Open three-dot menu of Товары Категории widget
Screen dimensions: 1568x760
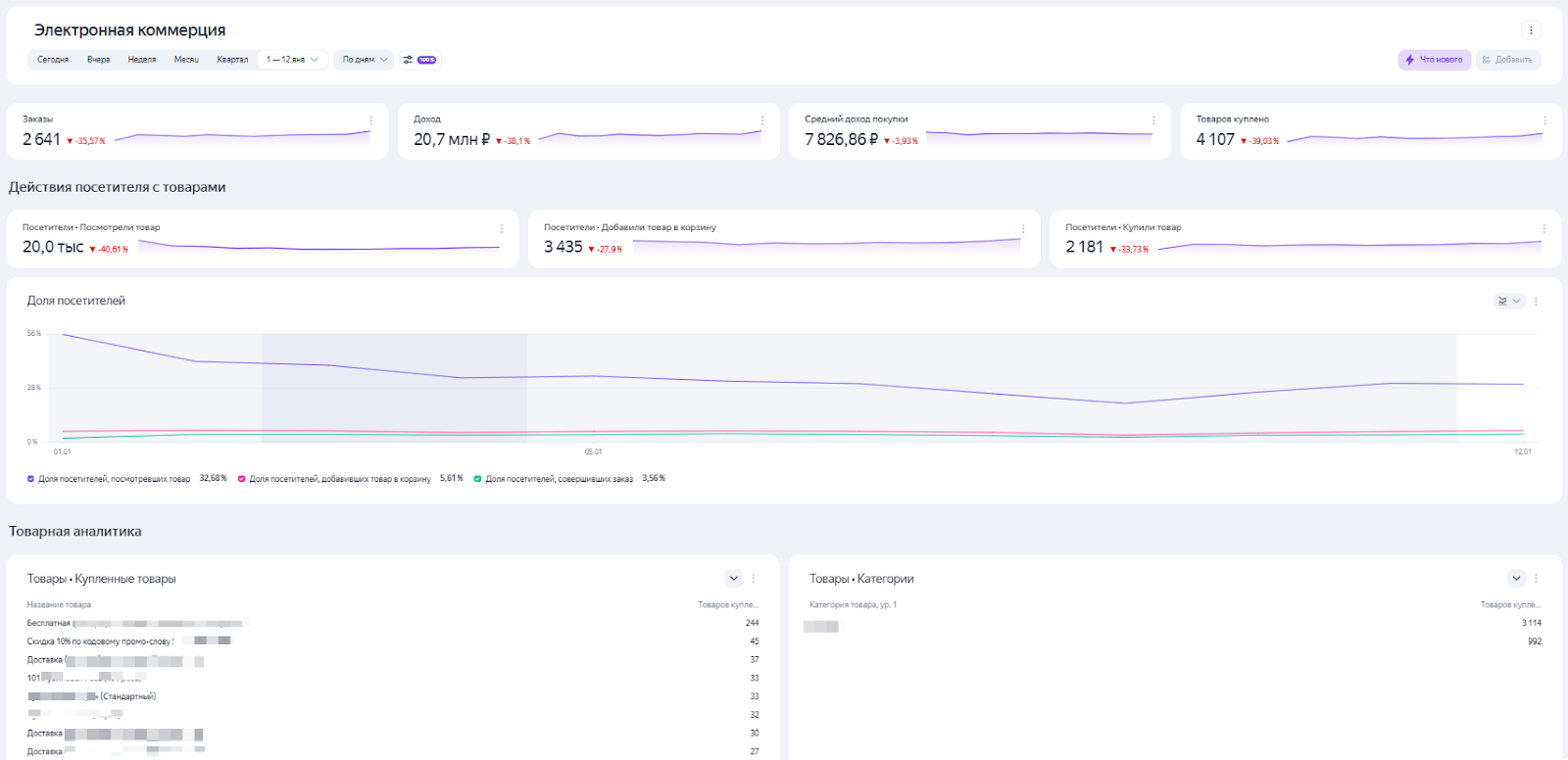pos(1536,579)
